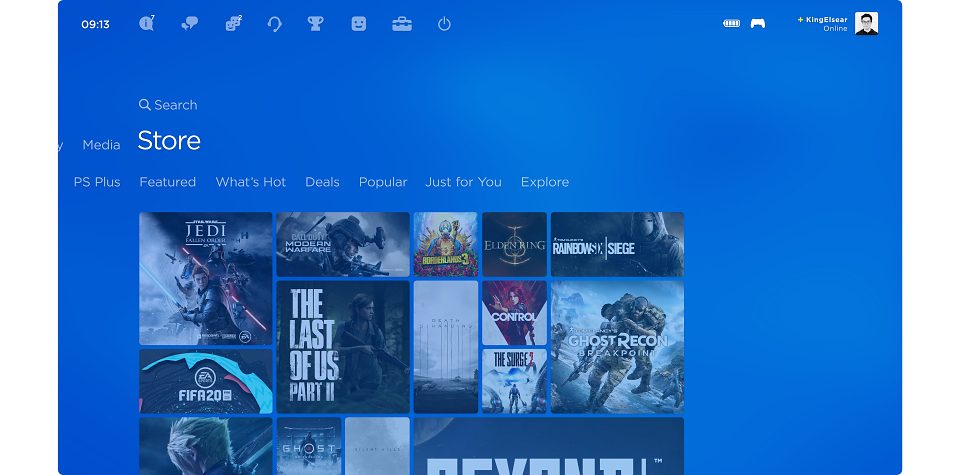Click the PS Plus yellow plus badge
This screenshot has width=960, height=475.
tap(800, 20)
